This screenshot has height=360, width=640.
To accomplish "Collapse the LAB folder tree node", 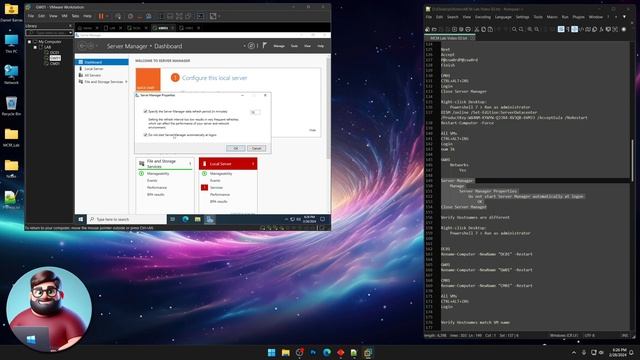I will pos(35,47).
